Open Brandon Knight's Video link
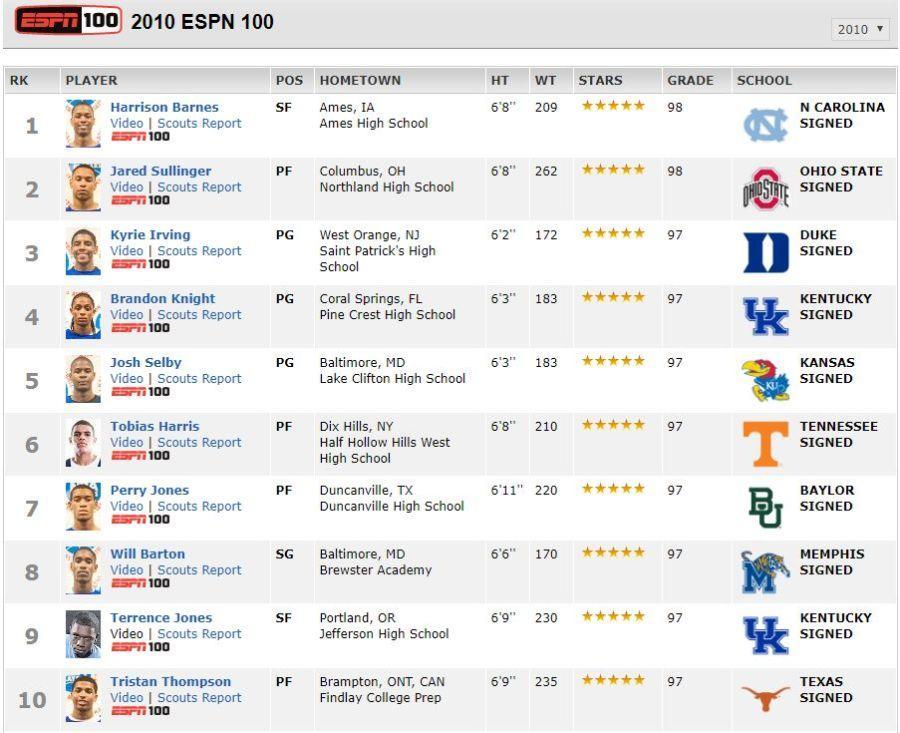Image resolution: width=900 pixels, height=733 pixels. [126, 315]
